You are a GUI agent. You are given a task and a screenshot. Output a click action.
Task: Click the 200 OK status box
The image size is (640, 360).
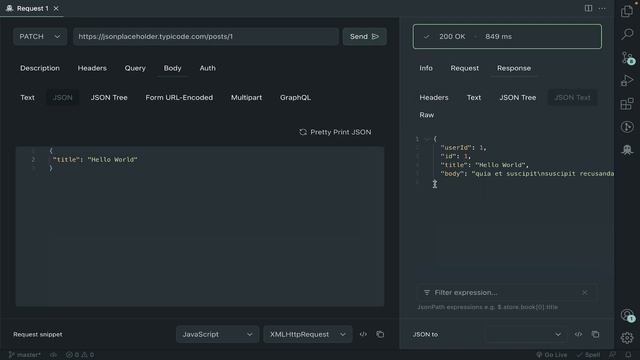507,36
